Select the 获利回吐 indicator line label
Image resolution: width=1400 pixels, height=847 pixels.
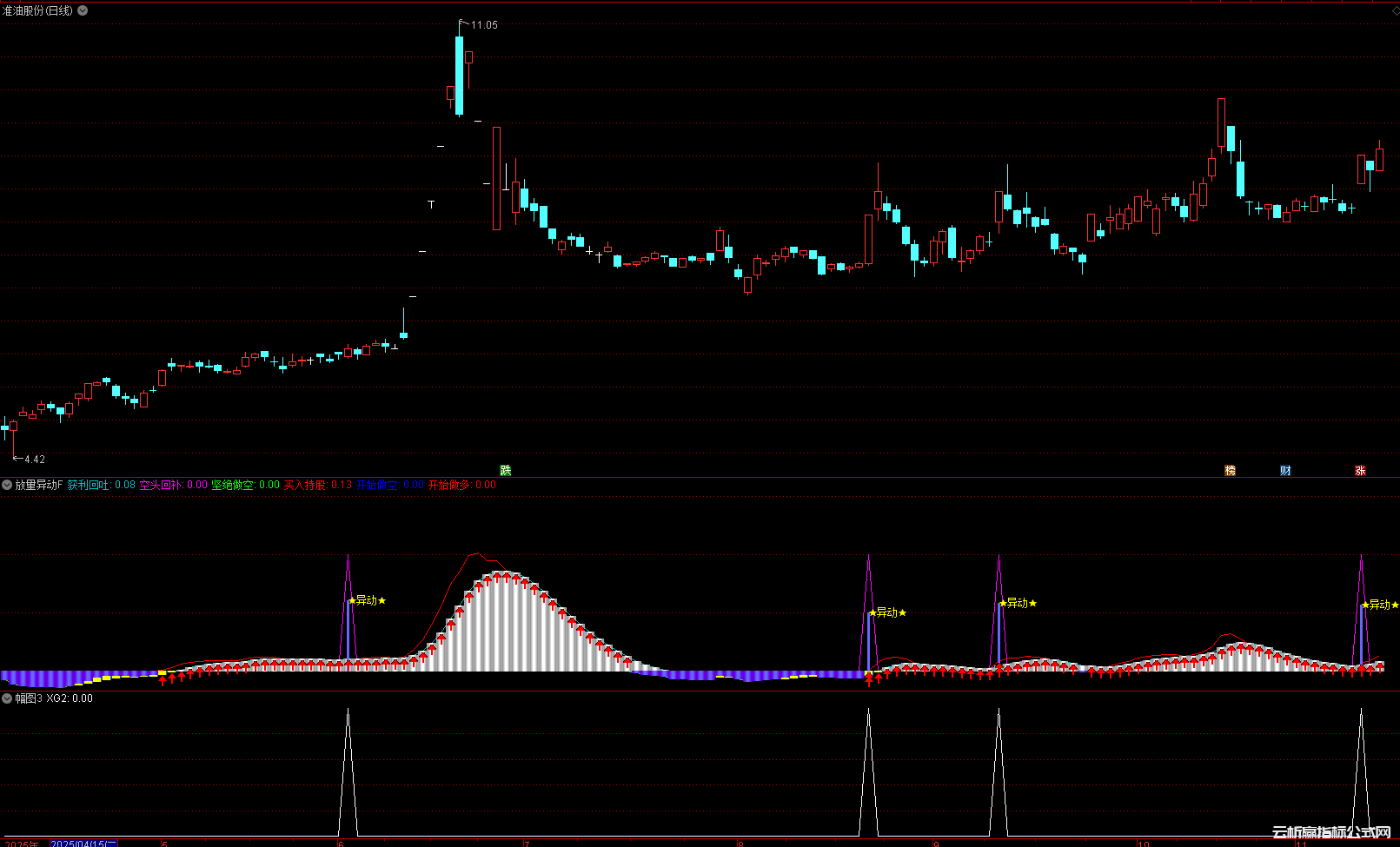tap(89, 485)
